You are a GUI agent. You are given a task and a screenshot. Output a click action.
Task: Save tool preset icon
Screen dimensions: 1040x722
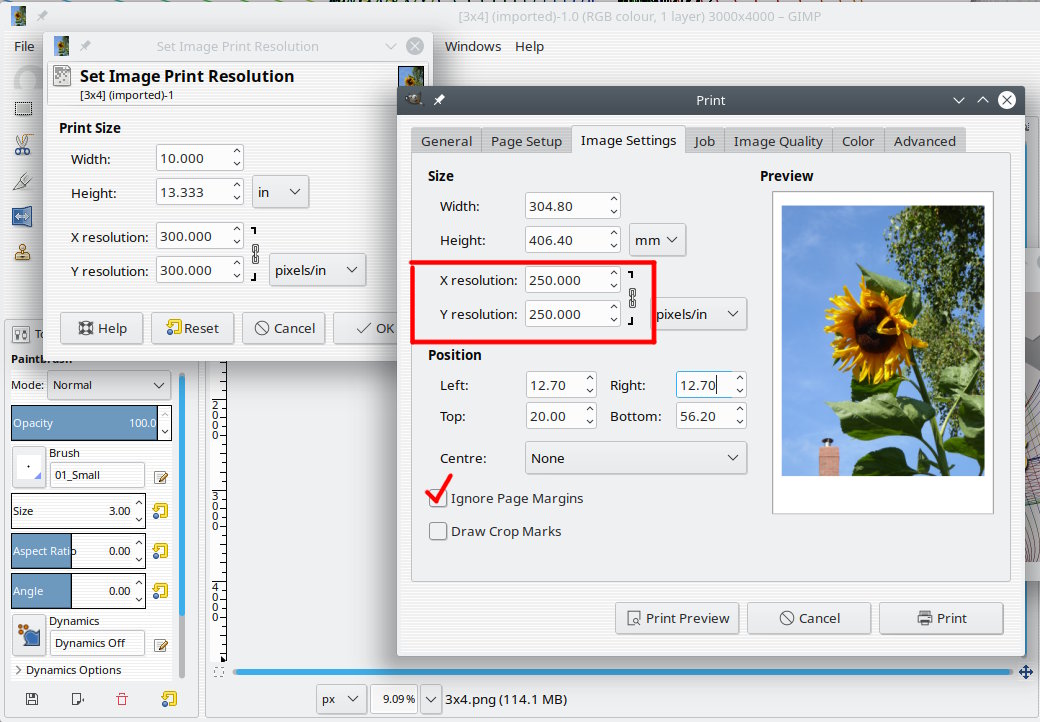click(x=32, y=699)
